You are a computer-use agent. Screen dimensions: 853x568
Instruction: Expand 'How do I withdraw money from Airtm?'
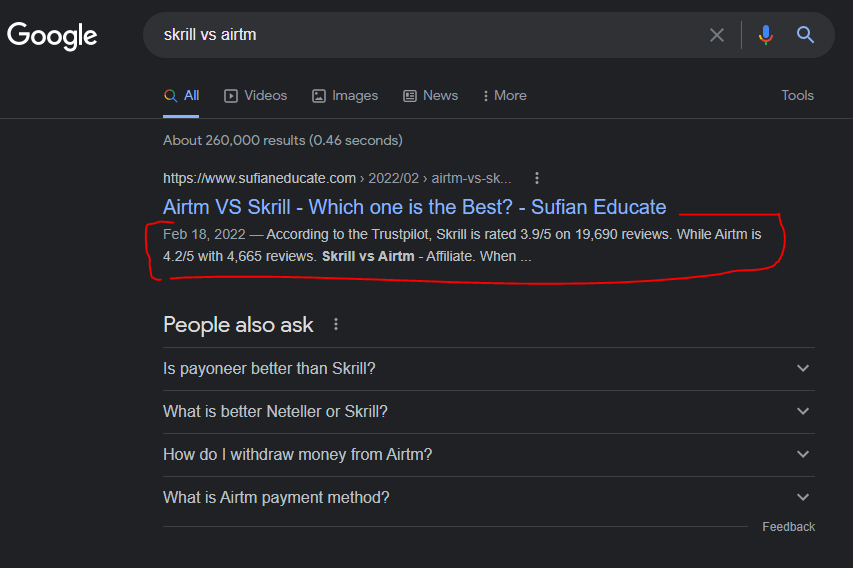click(489, 454)
